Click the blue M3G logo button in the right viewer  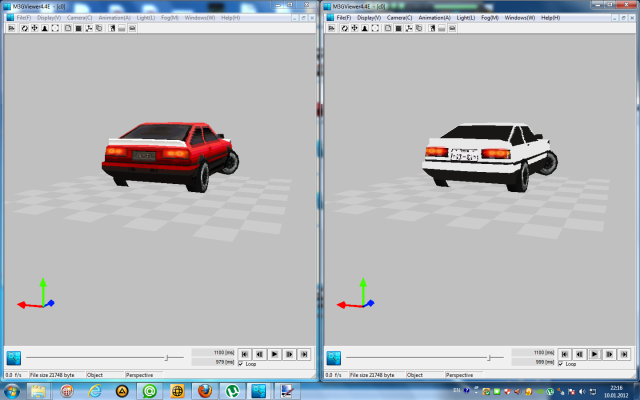[334, 357]
